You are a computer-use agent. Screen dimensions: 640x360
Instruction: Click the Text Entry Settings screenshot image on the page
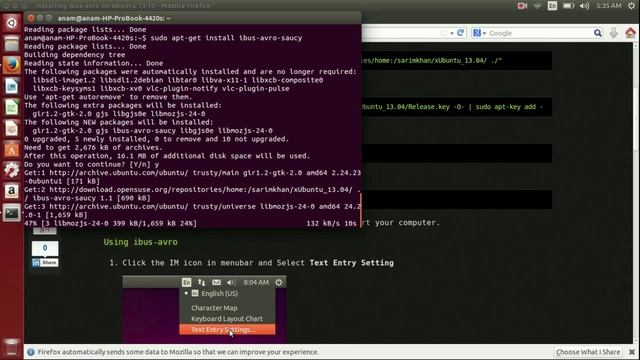coord(204,309)
